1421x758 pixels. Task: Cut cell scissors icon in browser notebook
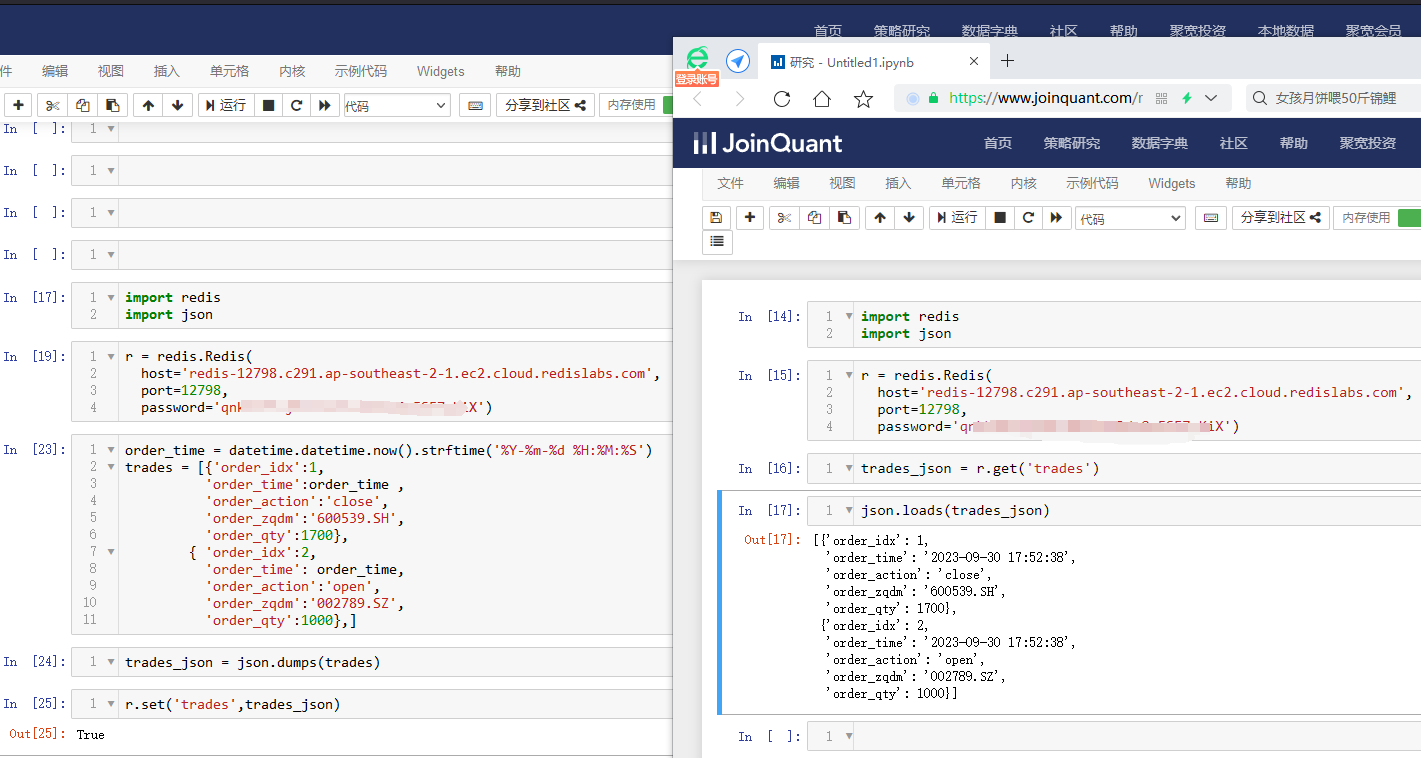[x=785, y=217]
